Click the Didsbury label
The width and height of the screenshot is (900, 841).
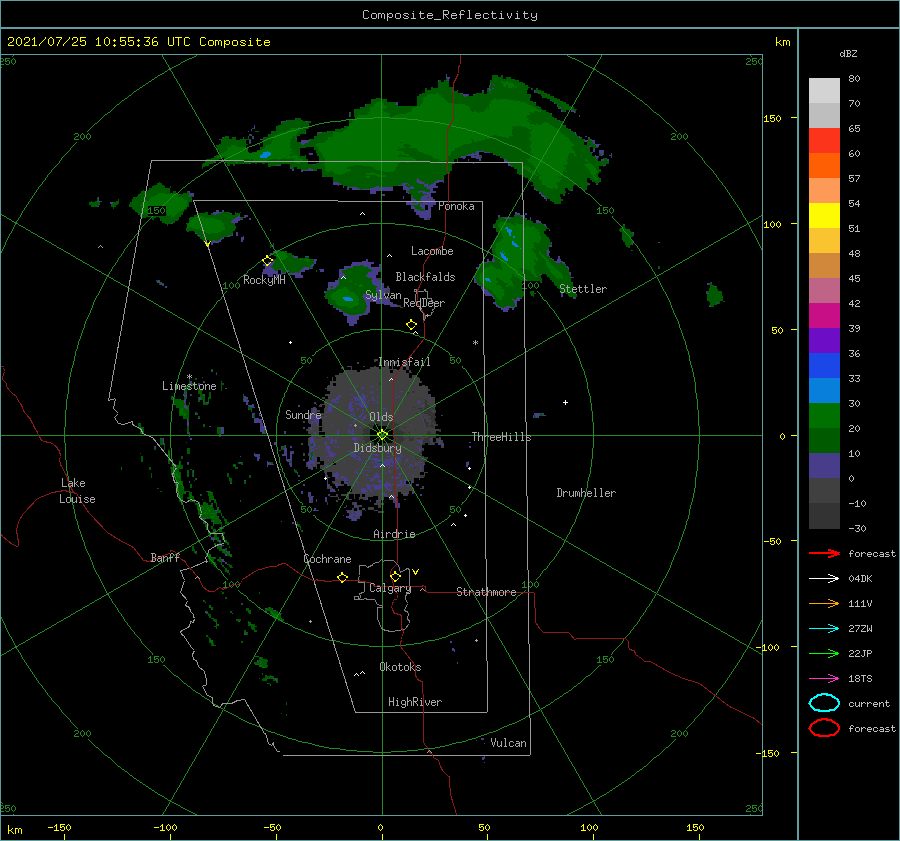[x=377, y=448]
